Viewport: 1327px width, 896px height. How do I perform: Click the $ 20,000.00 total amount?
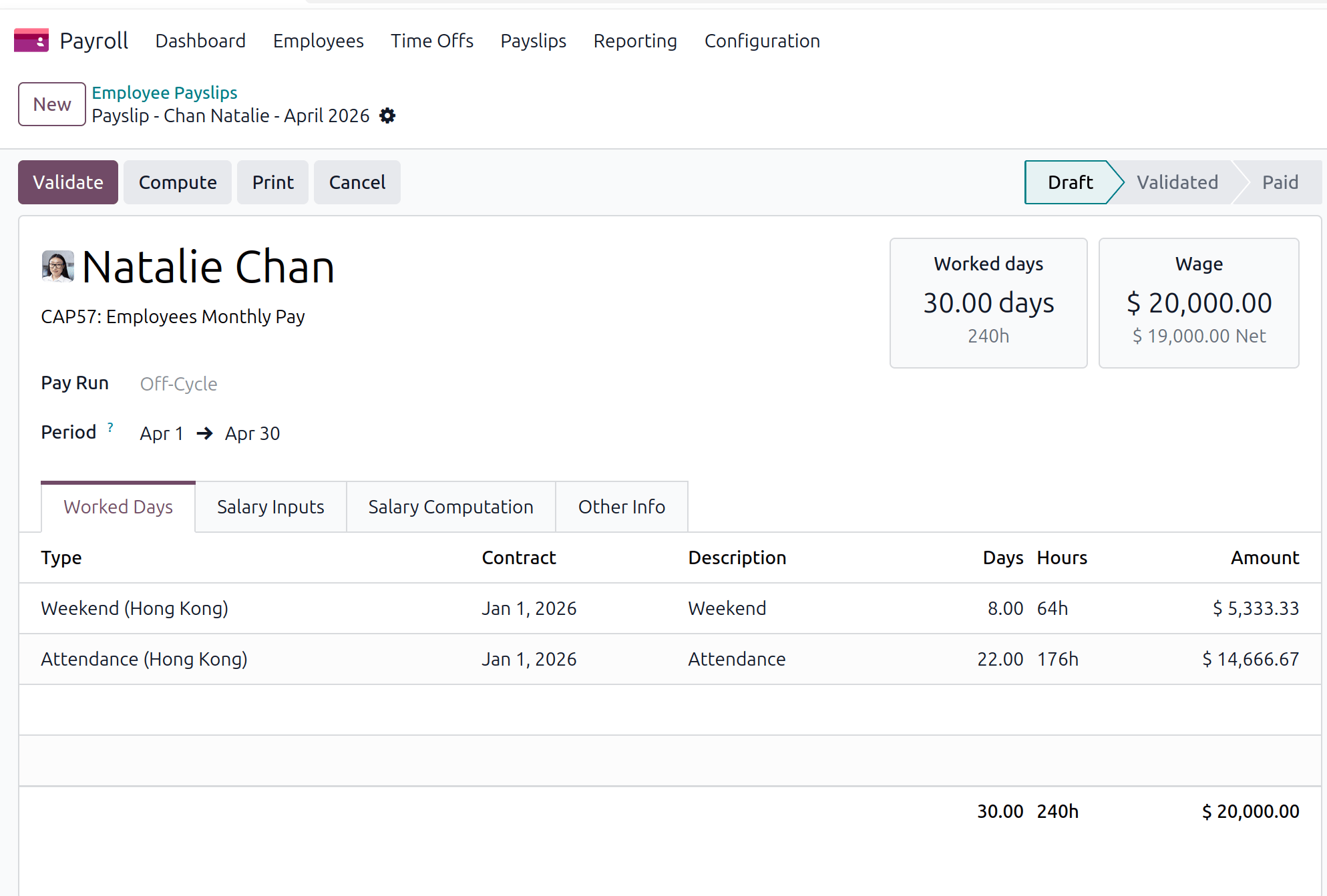[1250, 811]
